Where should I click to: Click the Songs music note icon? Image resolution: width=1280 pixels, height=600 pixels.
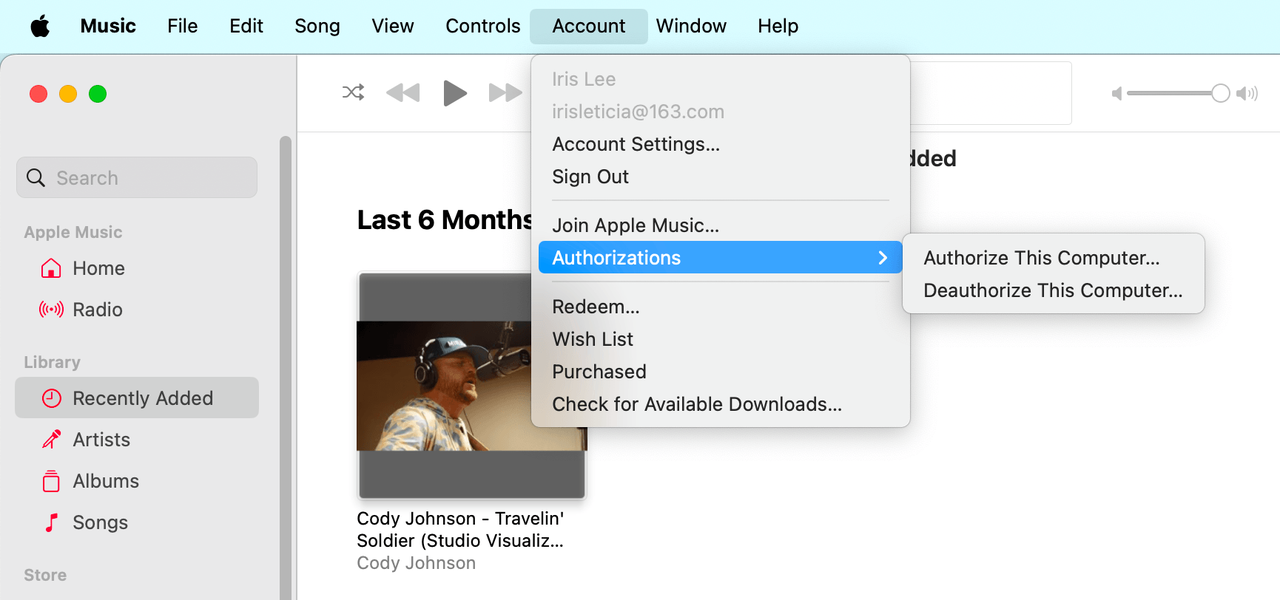pyautogui.click(x=51, y=522)
